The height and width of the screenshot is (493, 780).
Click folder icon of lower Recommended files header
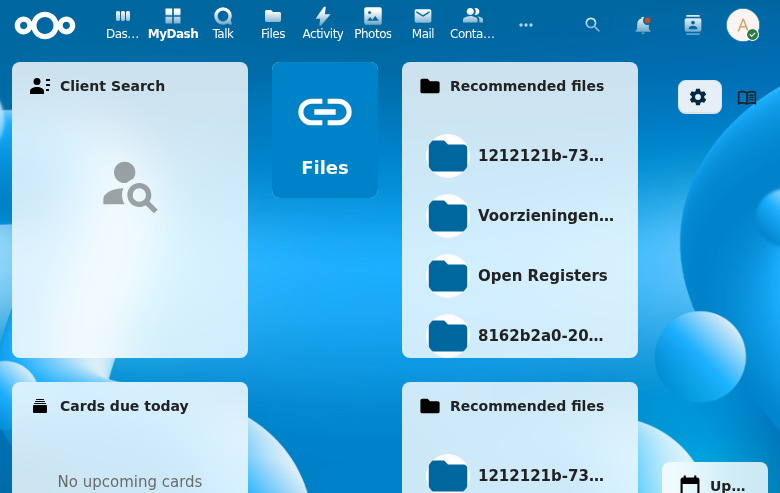430,406
